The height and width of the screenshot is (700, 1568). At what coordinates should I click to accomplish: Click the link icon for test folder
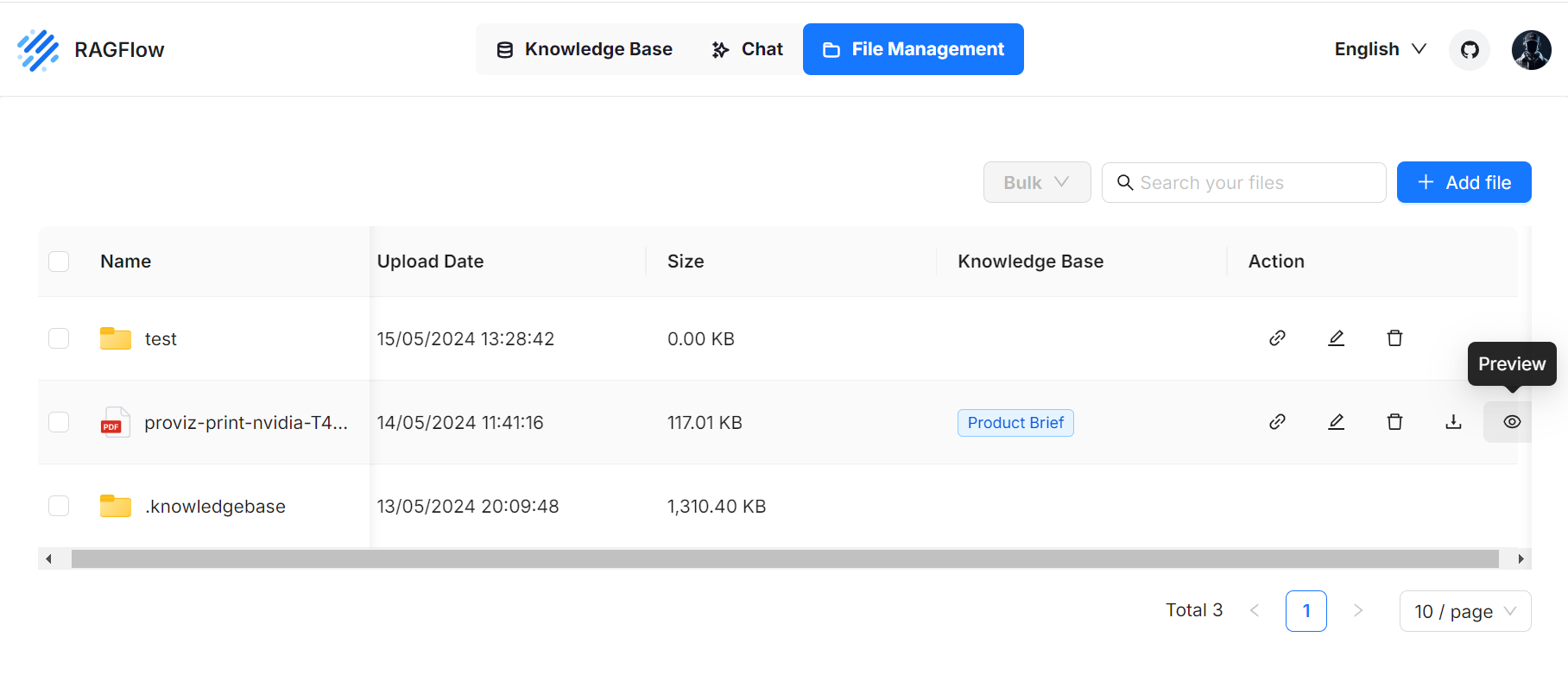1277,338
